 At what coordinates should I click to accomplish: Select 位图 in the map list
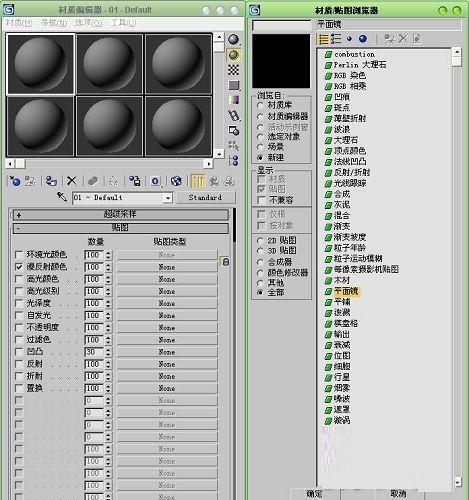[x=342, y=356]
